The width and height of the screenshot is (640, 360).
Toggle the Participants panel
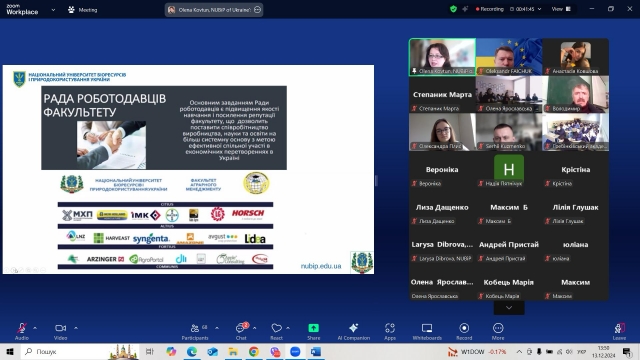click(195, 331)
